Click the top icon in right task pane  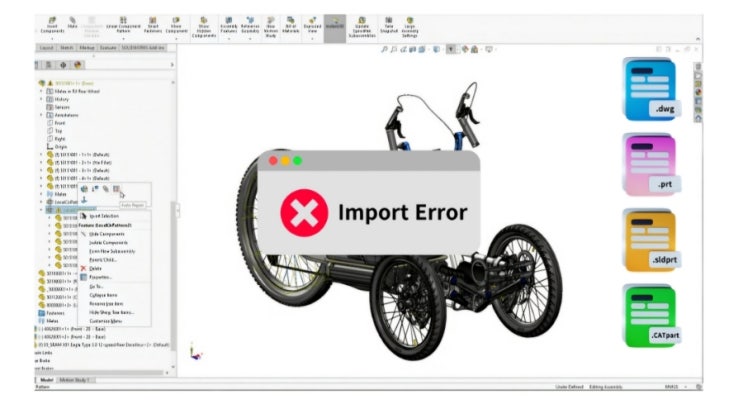(698, 67)
